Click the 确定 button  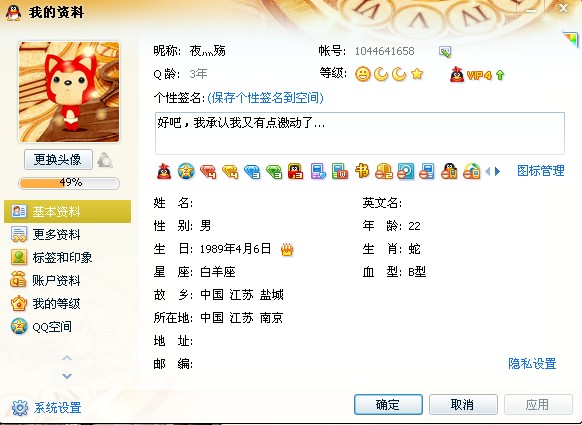point(388,404)
